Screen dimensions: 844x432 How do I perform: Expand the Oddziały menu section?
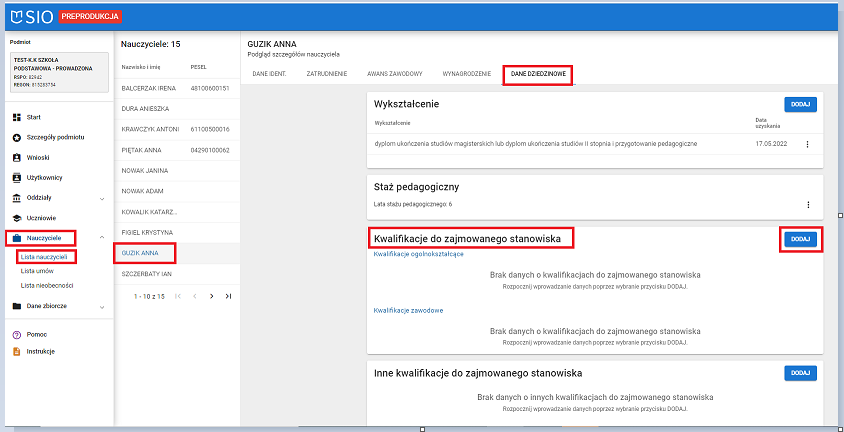(x=102, y=198)
